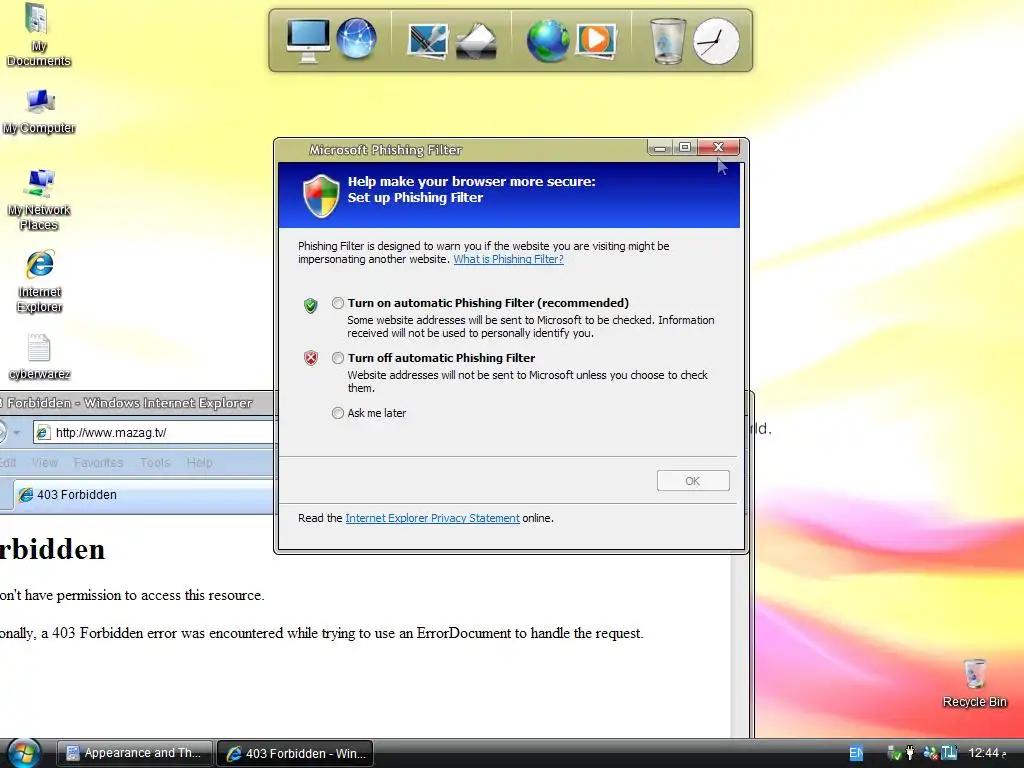
Task: Click the IE address bar with mazag.tv URL
Action: point(154,432)
